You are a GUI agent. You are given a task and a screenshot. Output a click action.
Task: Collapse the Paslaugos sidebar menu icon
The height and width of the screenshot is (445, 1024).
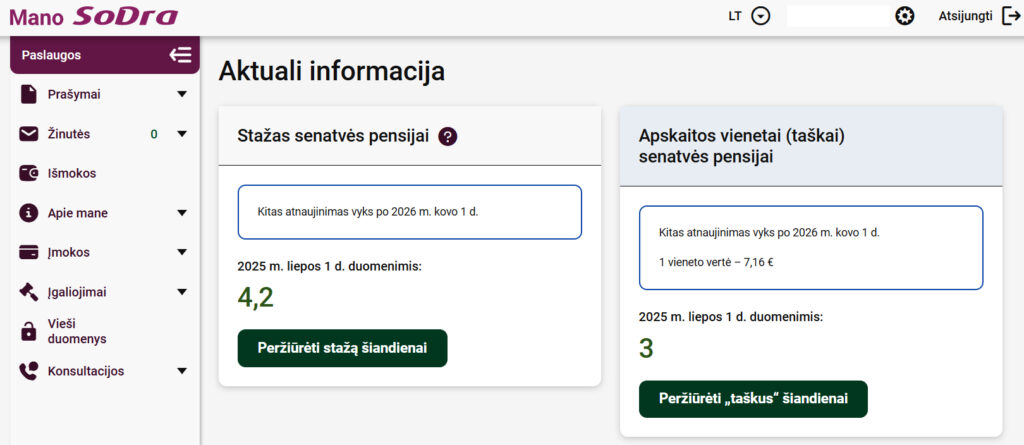coord(180,55)
